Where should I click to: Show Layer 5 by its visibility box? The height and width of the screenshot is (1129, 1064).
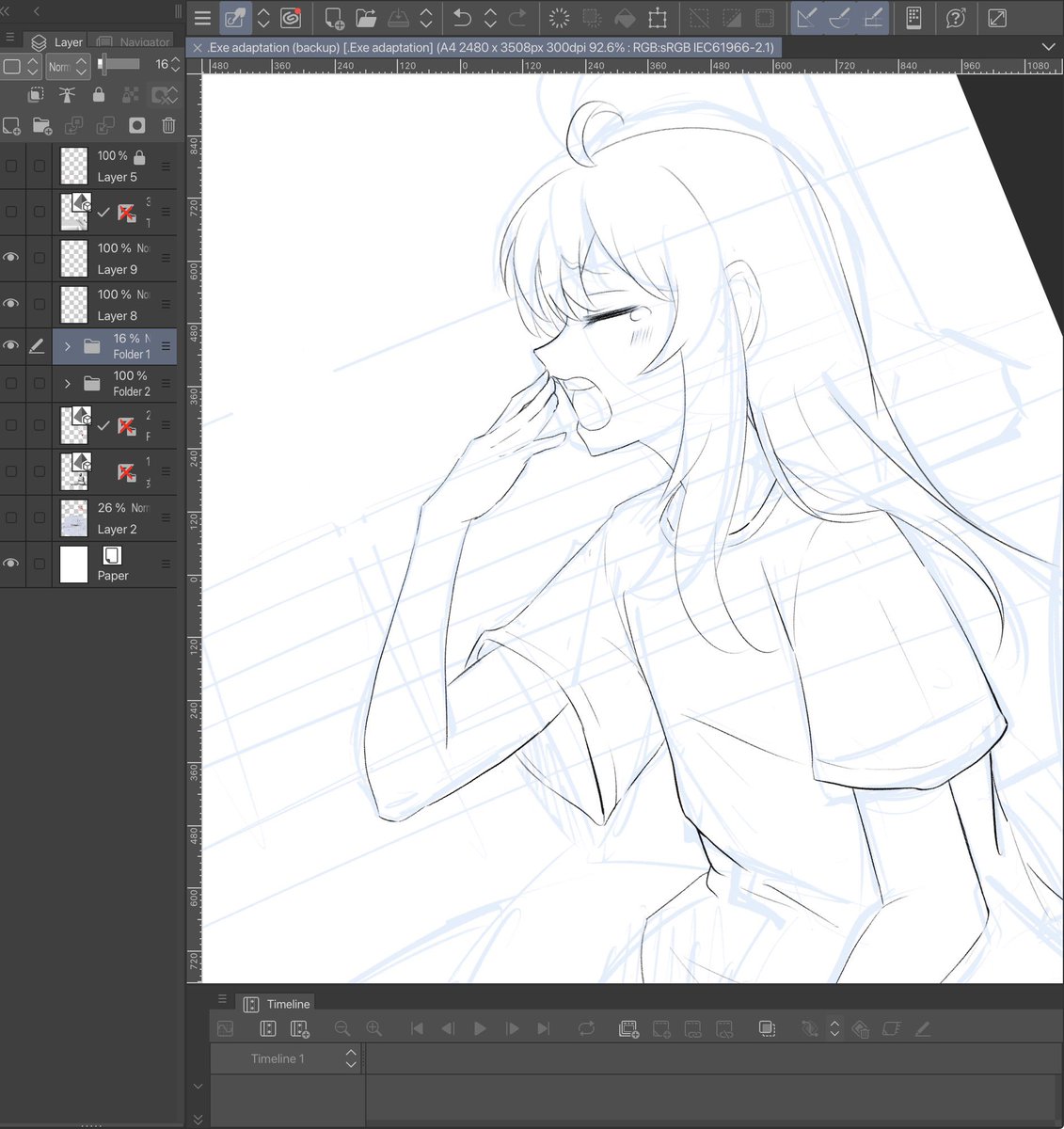click(x=11, y=166)
